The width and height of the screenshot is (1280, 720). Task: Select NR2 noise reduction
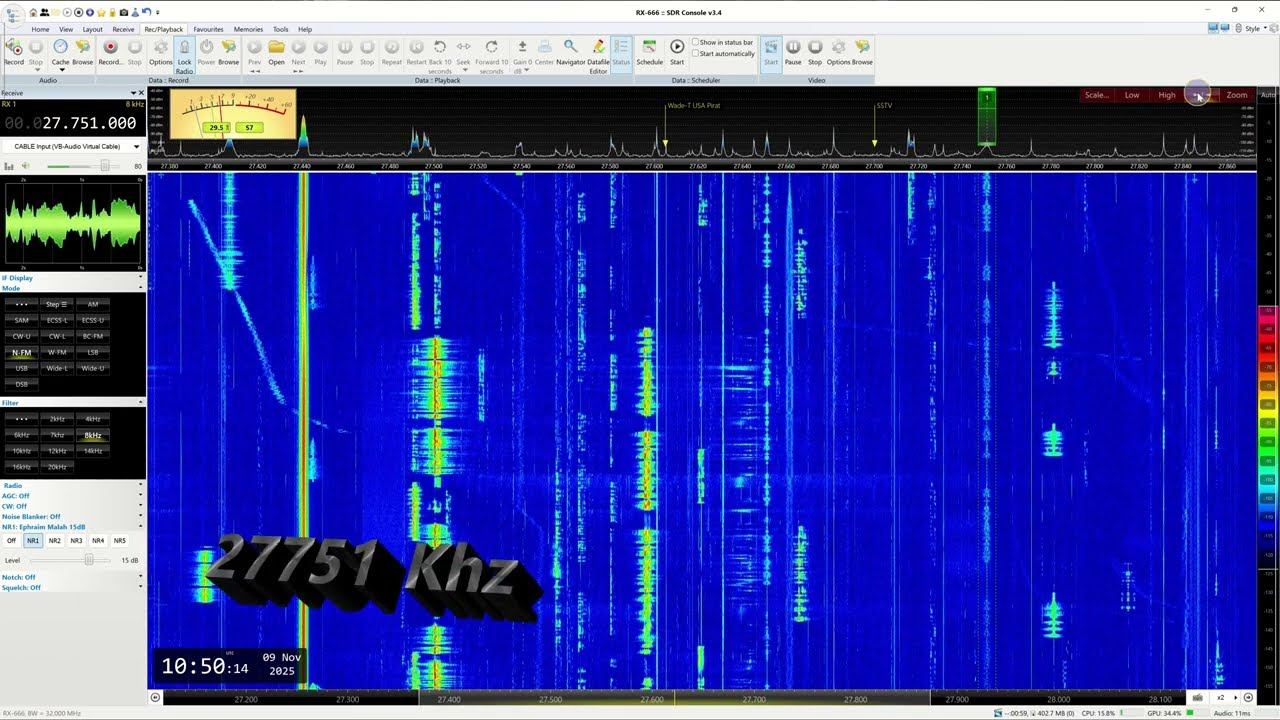55,541
